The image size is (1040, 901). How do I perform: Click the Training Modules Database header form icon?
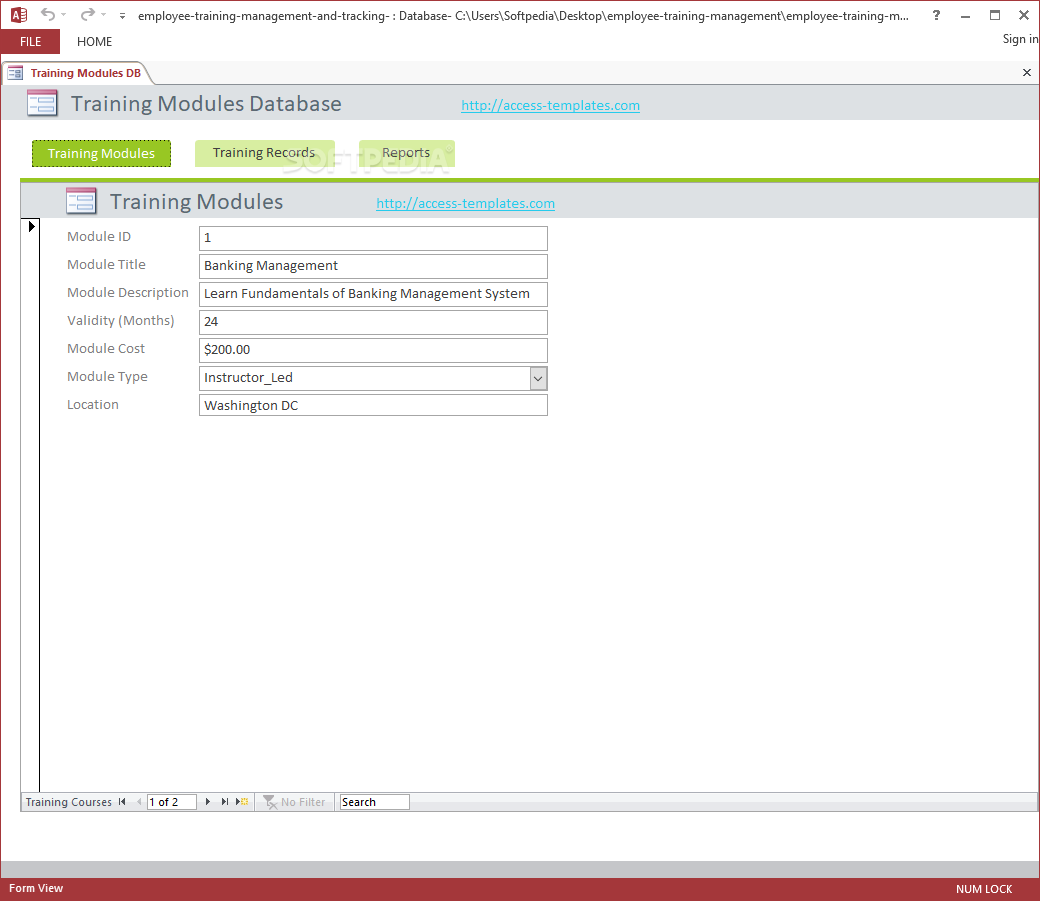pyautogui.click(x=42, y=104)
